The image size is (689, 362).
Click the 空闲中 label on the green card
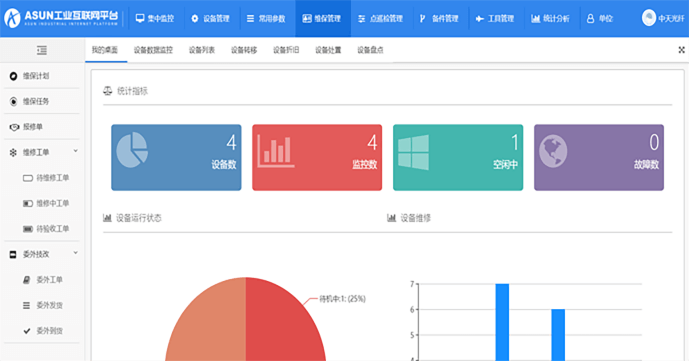tap(505, 165)
